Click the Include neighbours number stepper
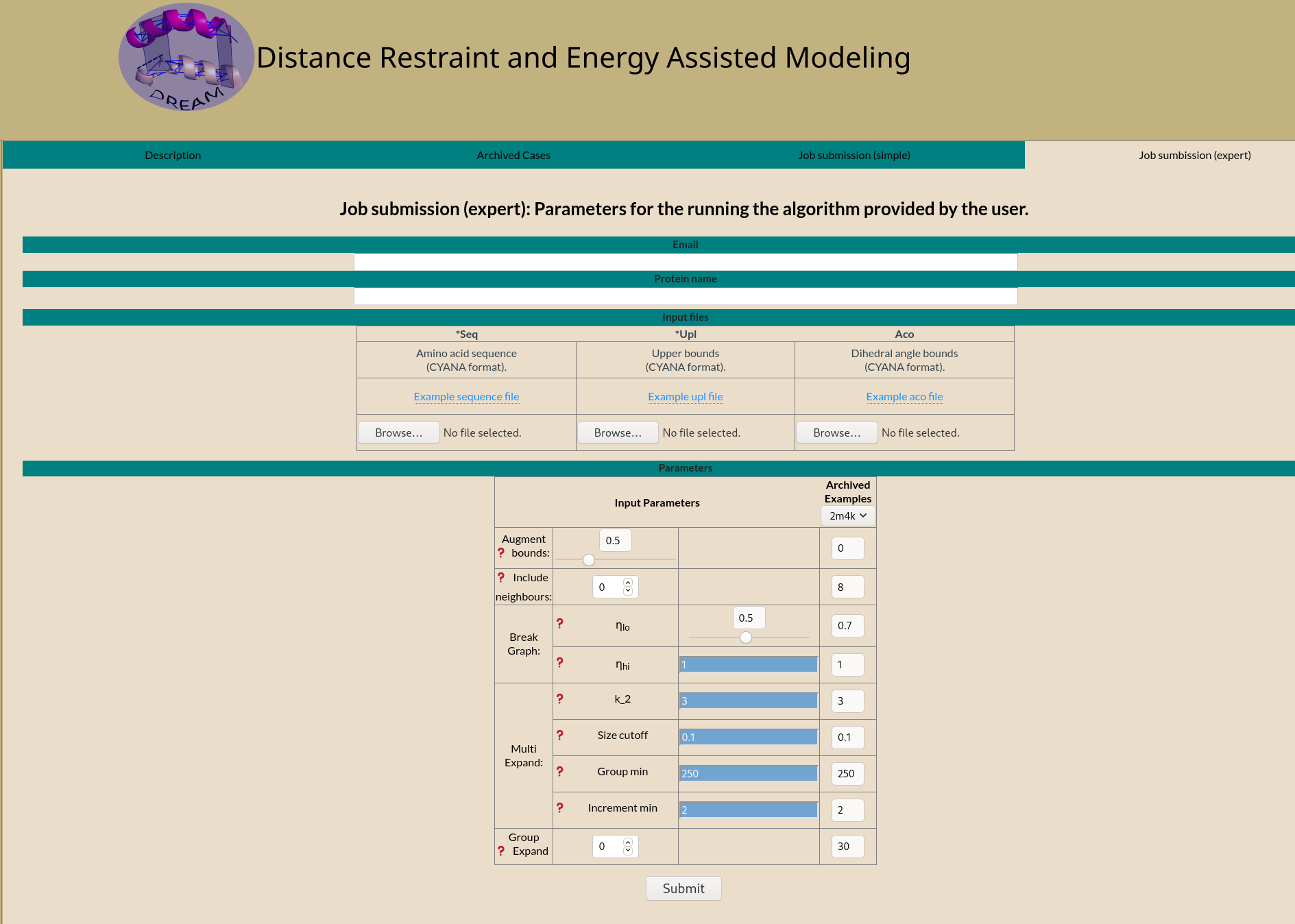Screen dimensions: 1295x924 click(x=615, y=587)
